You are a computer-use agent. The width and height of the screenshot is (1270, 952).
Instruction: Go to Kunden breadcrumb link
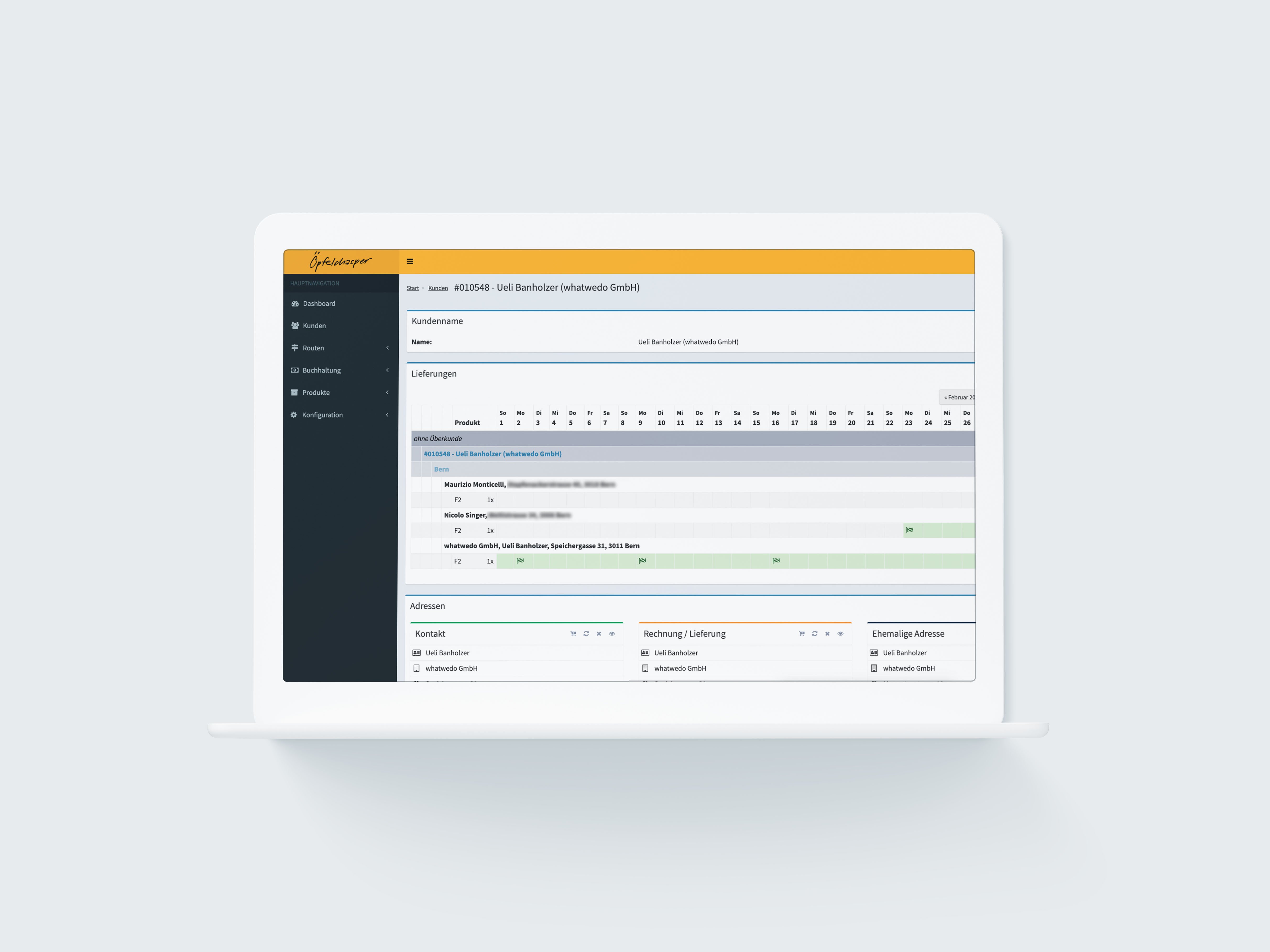coord(438,288)
